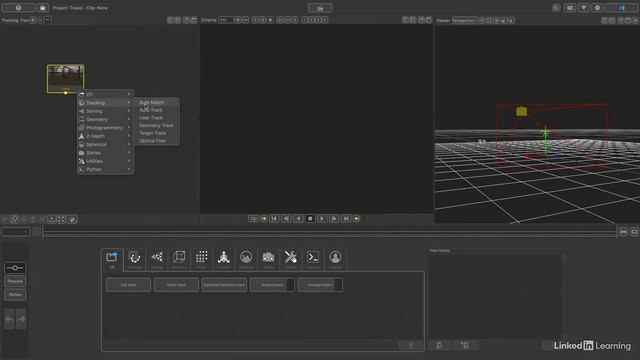The width and height of the screenshot is (640, 360).
Task: Expand the Spherical context menu entry
Action: (106, 144)
